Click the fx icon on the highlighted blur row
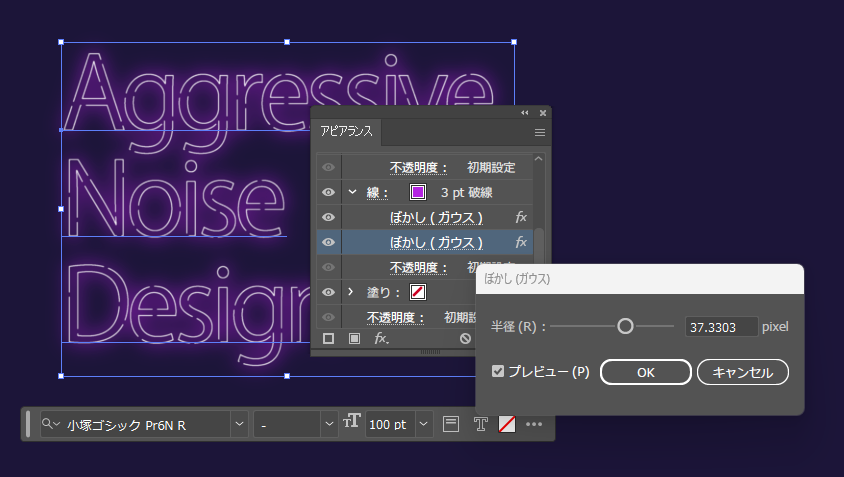 point(521,243)
